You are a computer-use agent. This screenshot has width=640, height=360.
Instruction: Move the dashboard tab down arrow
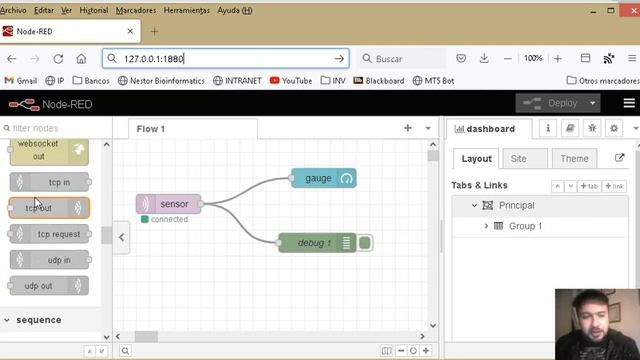(570, 186)
